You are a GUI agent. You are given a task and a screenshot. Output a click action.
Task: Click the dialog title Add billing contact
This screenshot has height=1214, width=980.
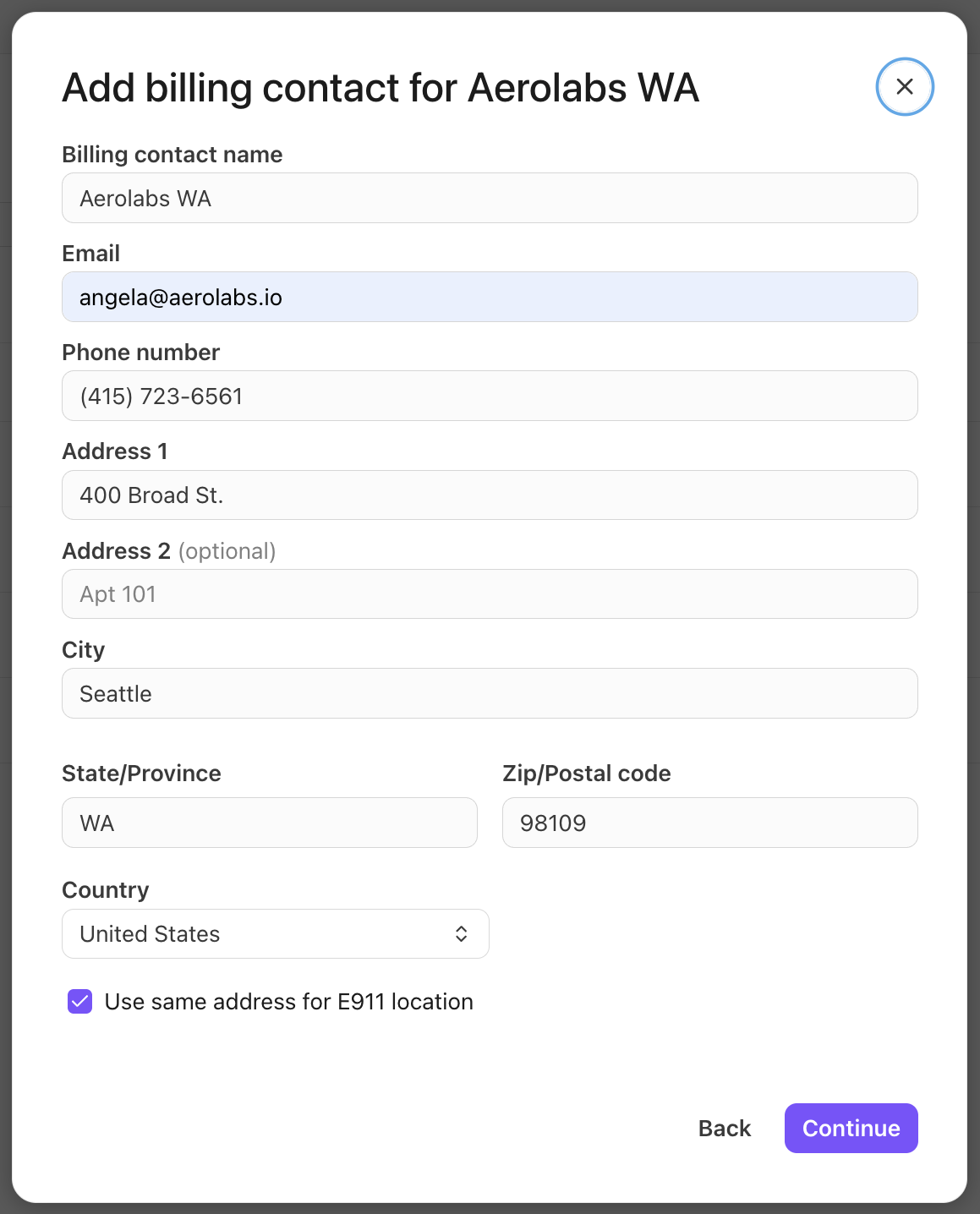[381, 88]
